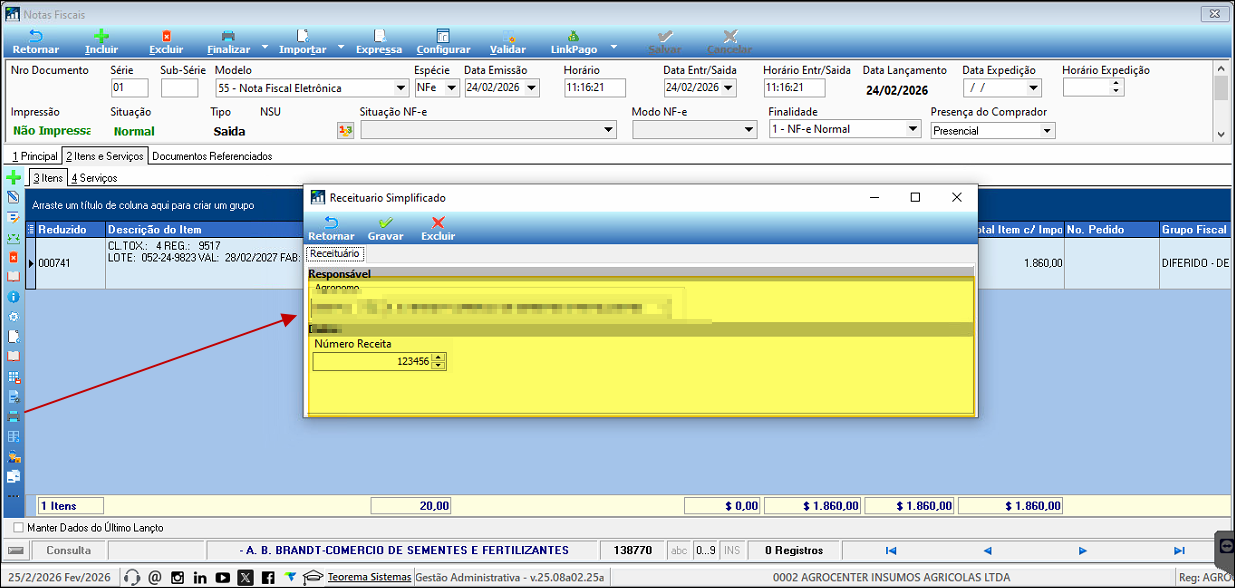The height and width of the screenshot is (588, 1235).
Task: Click the Consulta button in status bar
Action: pos(68,550)
